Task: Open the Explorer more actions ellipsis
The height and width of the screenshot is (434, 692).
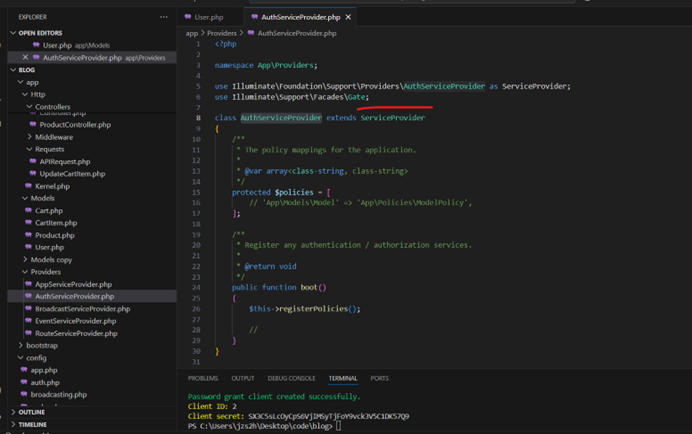Action: 164,17
